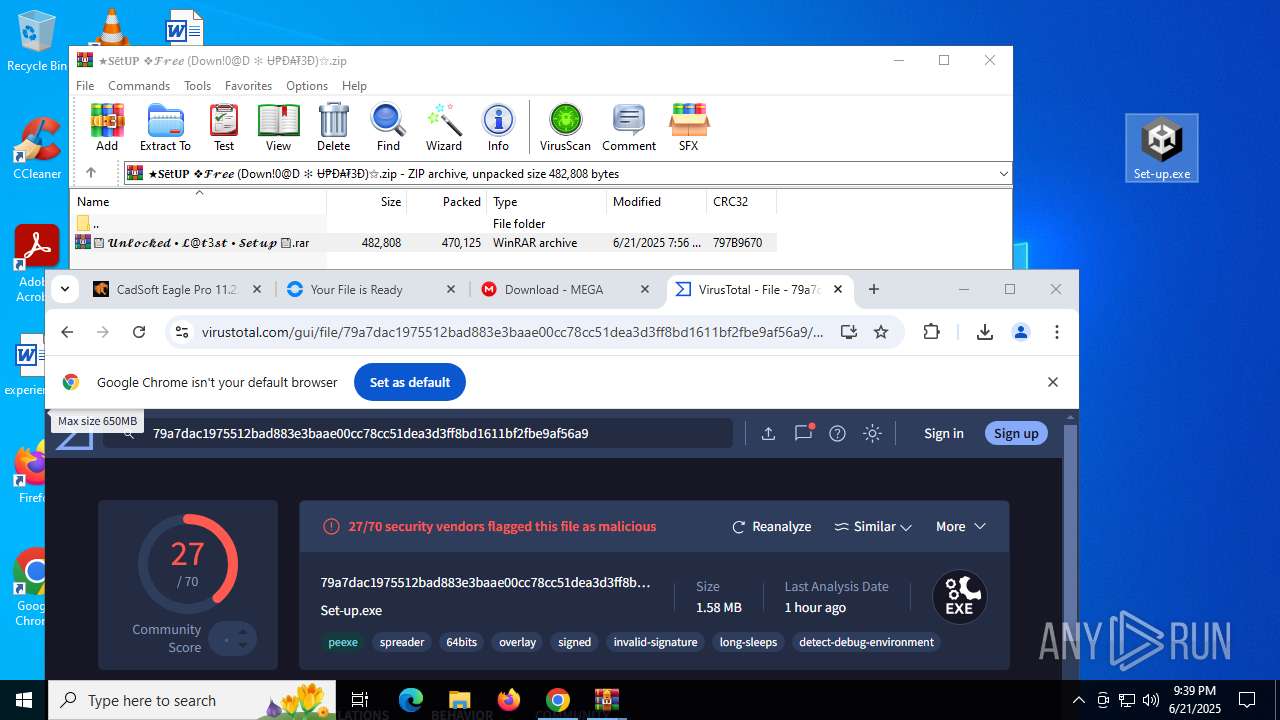Open Chrome downloads icon

[x=984, y=332]
